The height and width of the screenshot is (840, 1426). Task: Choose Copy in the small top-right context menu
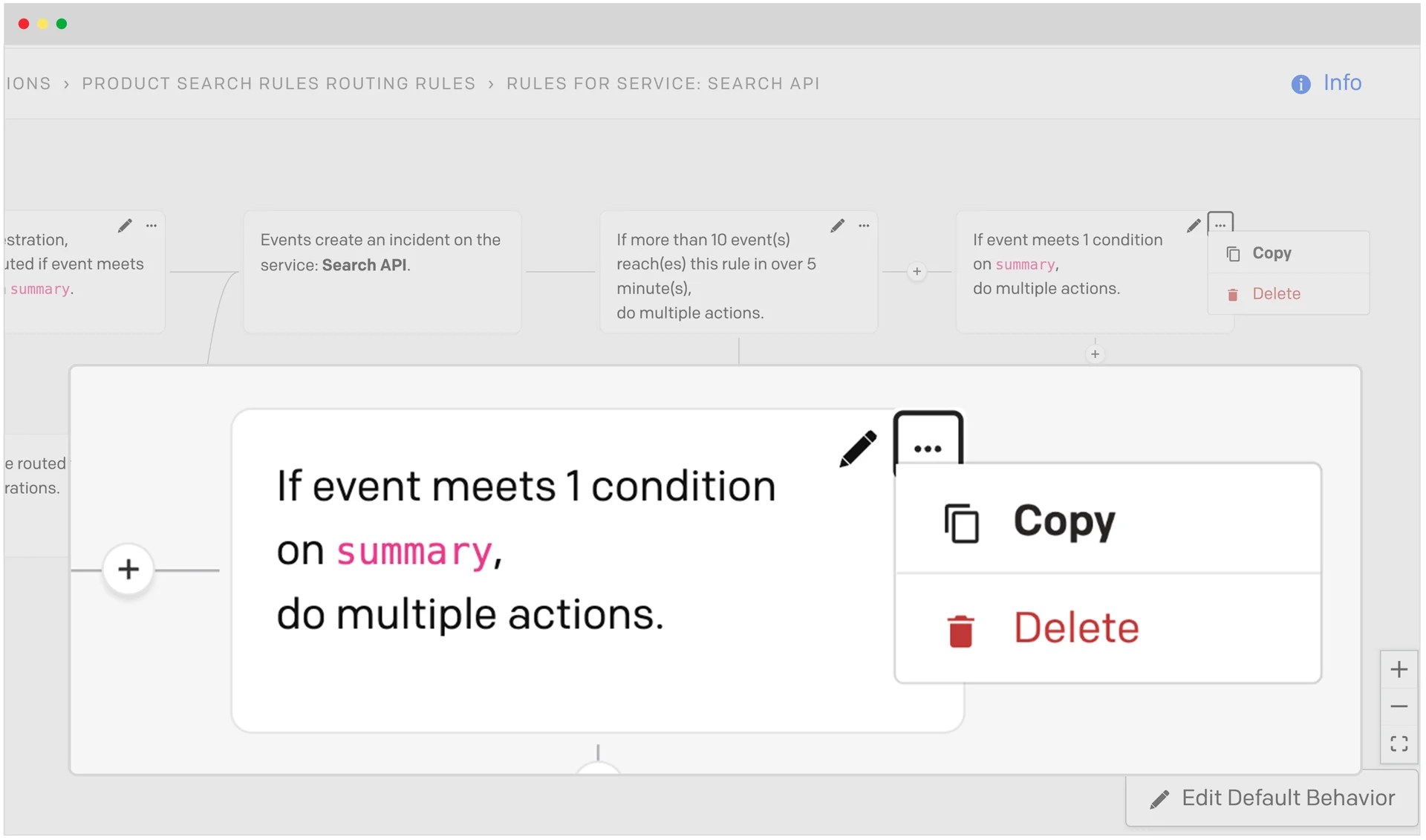click(x=1272, y=253)
